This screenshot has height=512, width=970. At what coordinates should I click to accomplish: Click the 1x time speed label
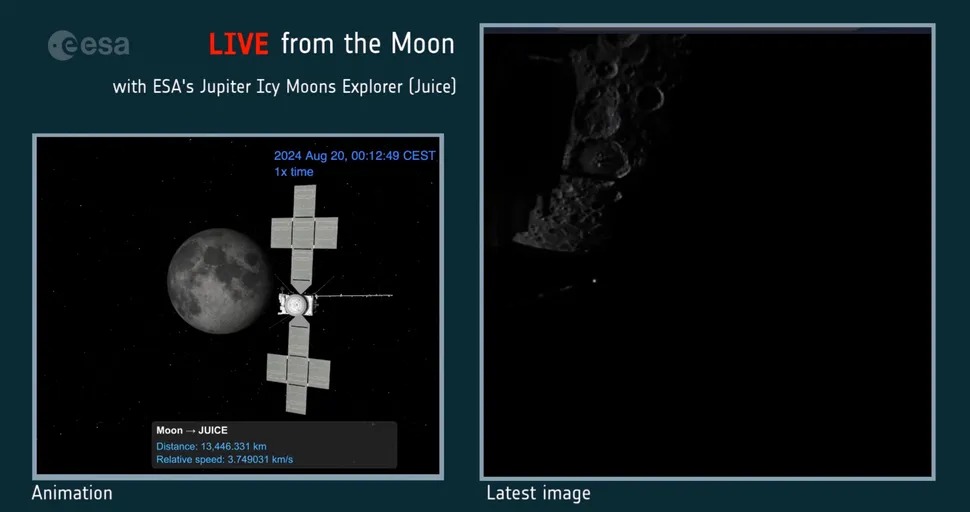click(x=294, y=172)
